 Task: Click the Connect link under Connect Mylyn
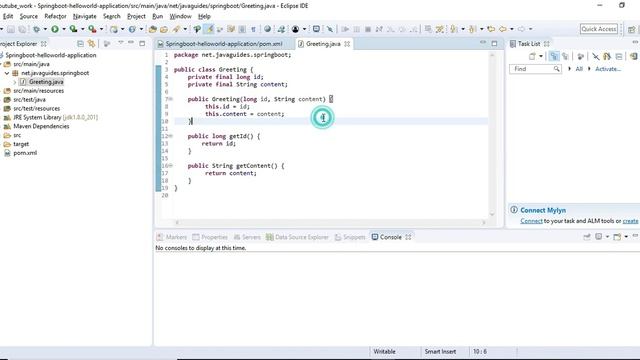531,221
